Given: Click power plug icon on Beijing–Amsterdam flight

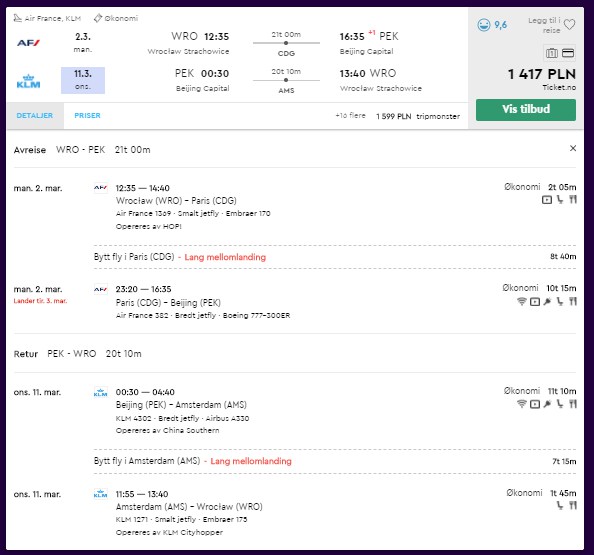Looking at the screenshot, I should tap(547, 404).
